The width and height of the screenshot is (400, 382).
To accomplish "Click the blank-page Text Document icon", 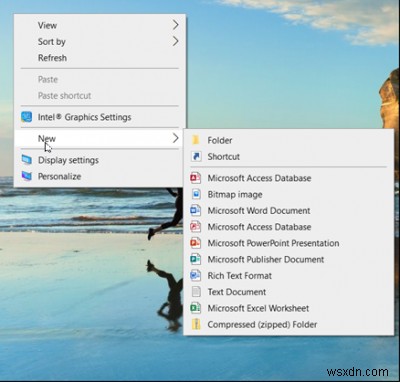I will coord(196,292).
